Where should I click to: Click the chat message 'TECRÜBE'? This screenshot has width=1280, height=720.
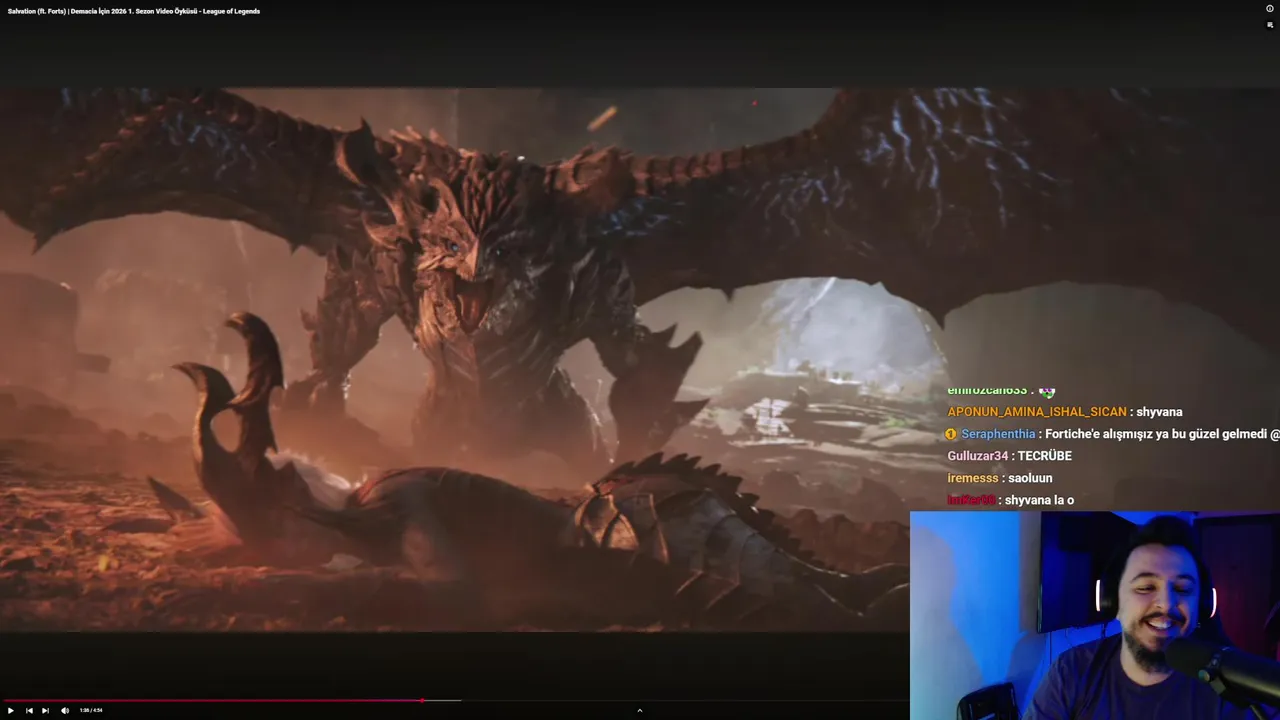[1044, 456]
